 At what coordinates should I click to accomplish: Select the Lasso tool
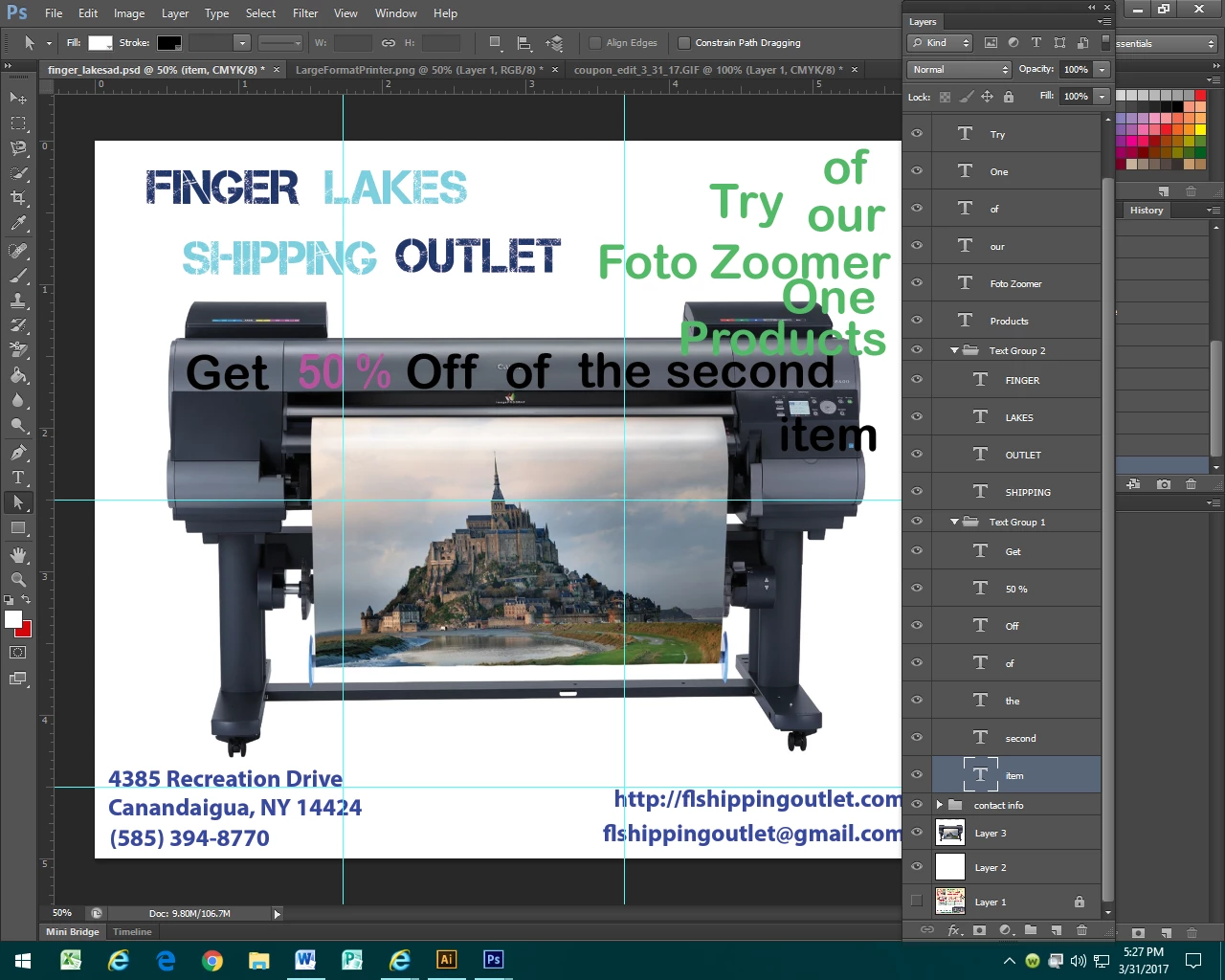[x=18, y=148]
